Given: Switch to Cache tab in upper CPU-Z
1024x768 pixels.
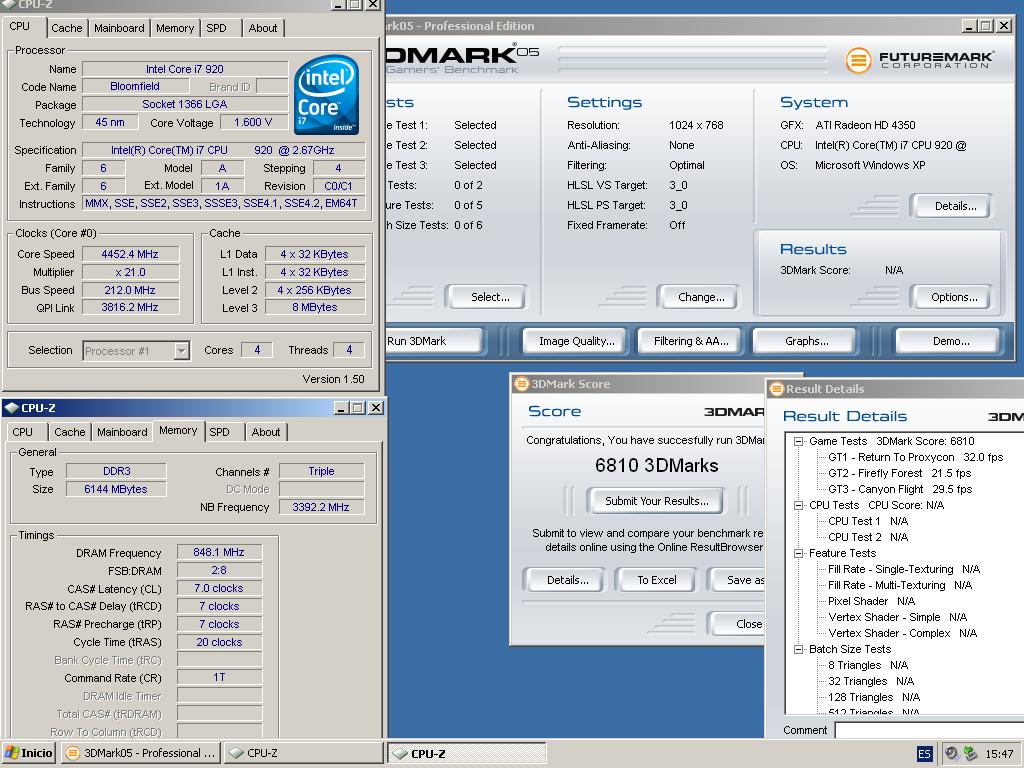Looking at the screenshot, I should pos(67,28).
